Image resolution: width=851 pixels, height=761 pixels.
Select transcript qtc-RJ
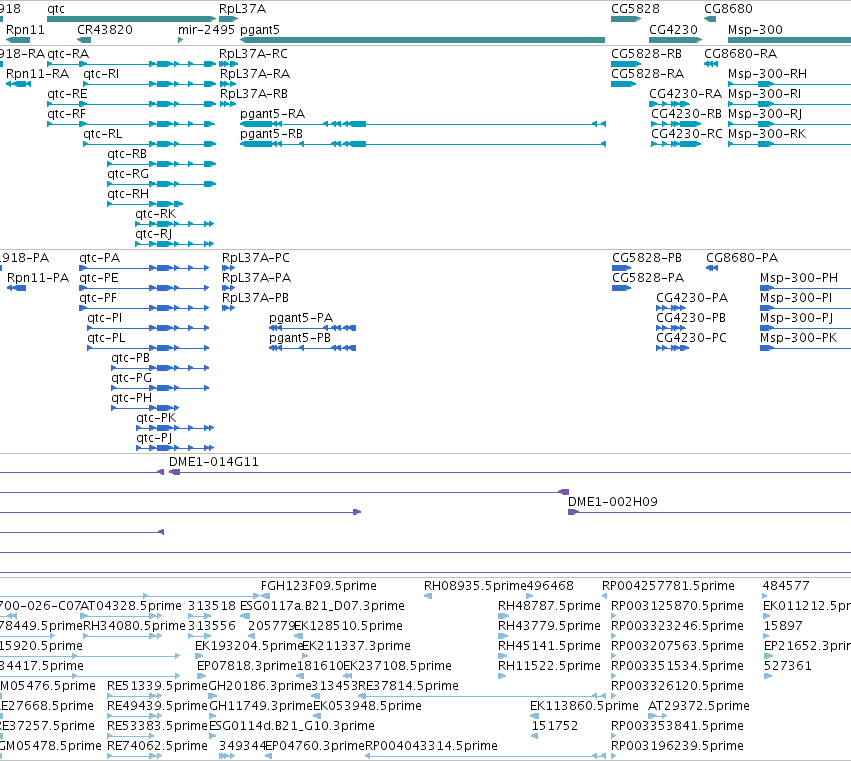tap(175, 244)
